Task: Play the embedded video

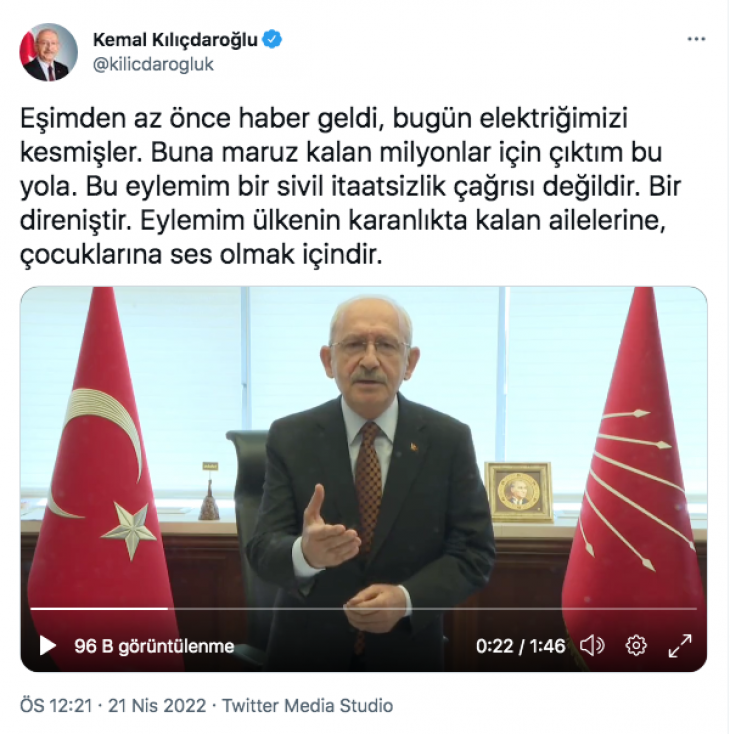Action: 47,646
